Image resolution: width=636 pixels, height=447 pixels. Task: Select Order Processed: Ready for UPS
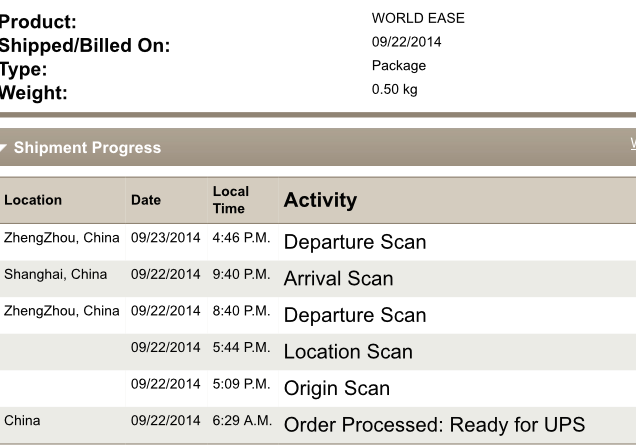pos(434,425)
